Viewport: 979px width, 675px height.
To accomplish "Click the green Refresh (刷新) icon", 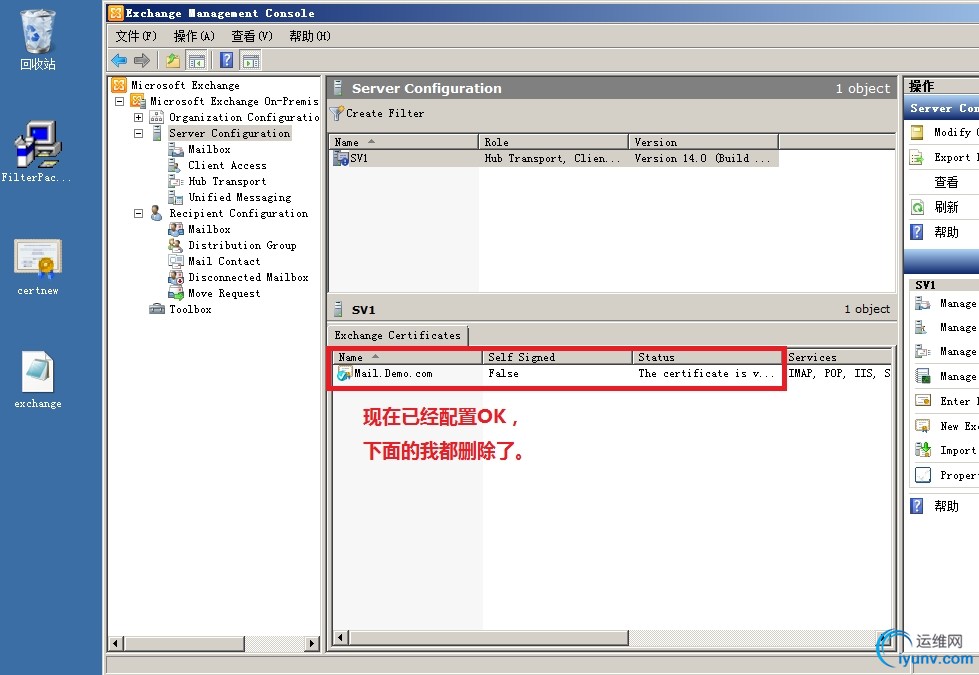I will tap(917, 207).
